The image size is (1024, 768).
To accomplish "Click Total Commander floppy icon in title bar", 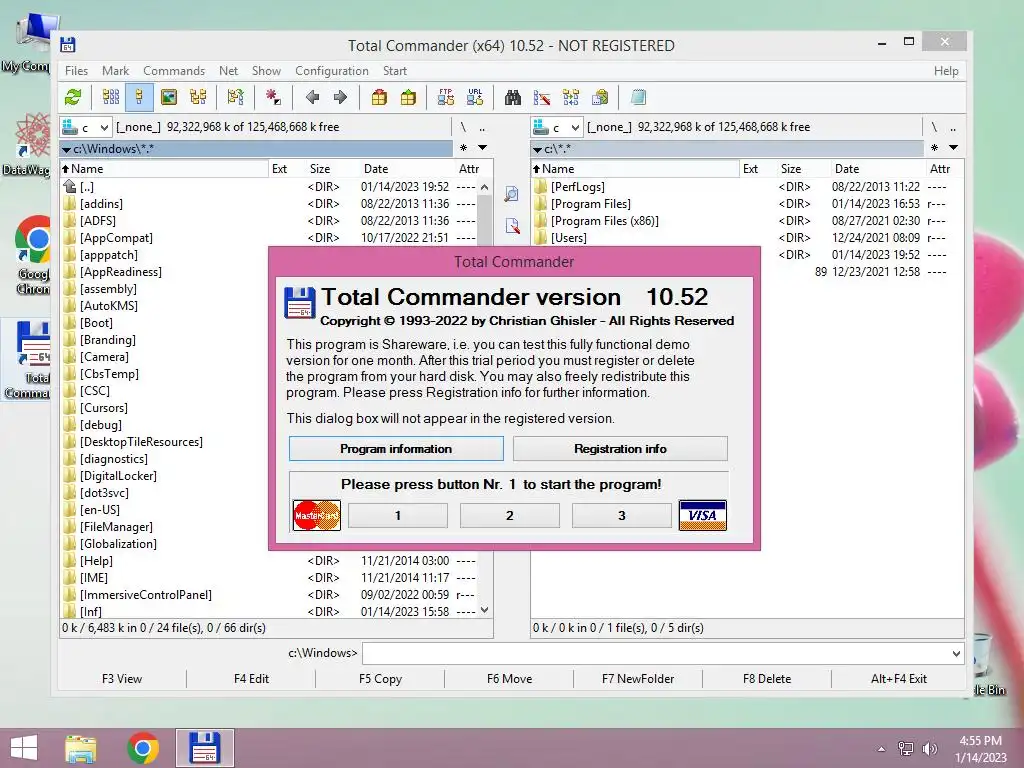I will 68,44.
